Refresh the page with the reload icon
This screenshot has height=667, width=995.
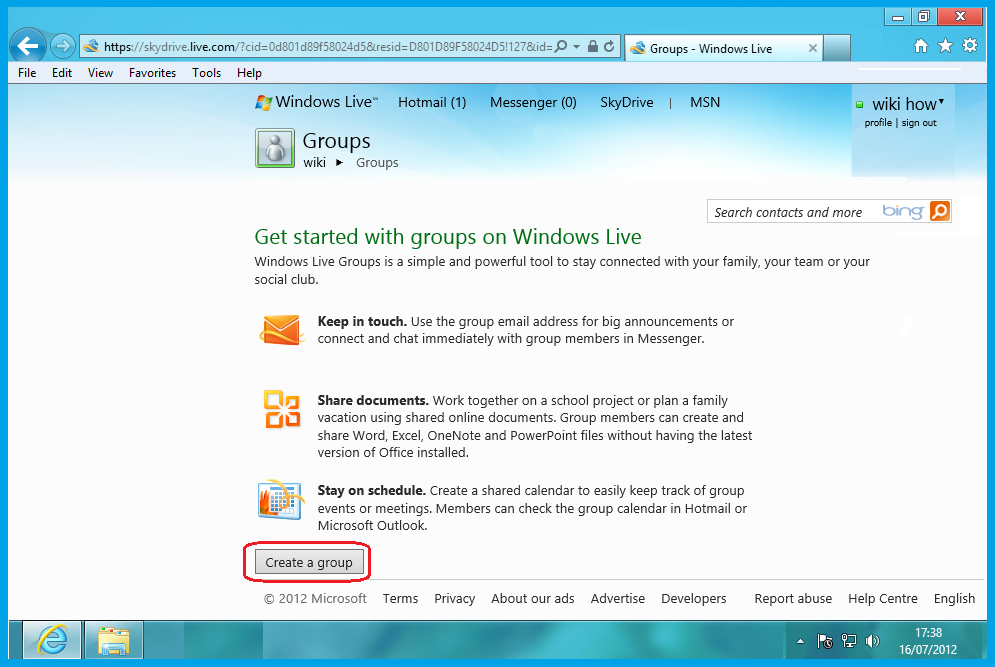[609, 46]
